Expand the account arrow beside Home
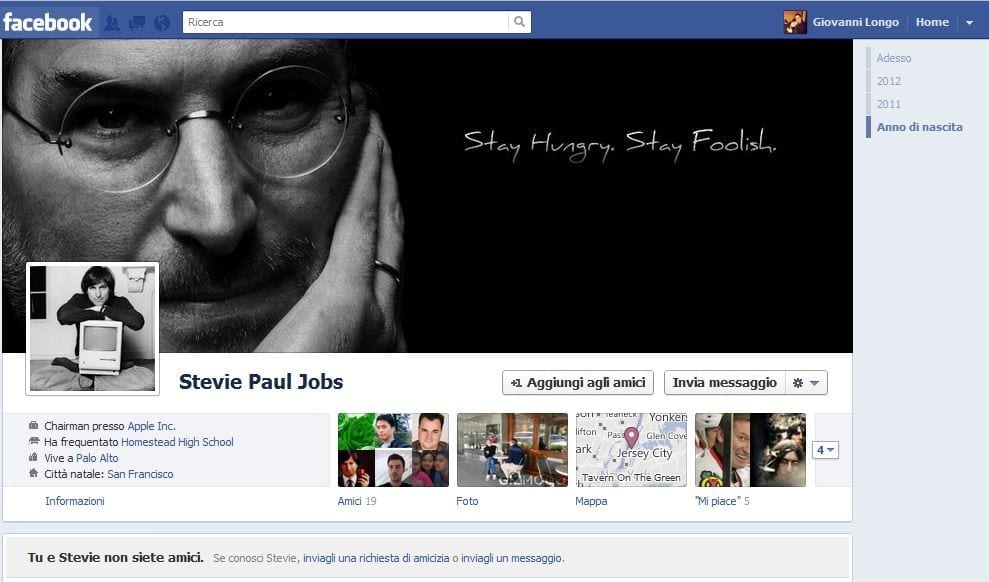The width and height of the screenshot is (989, 582). pos(969,23)
